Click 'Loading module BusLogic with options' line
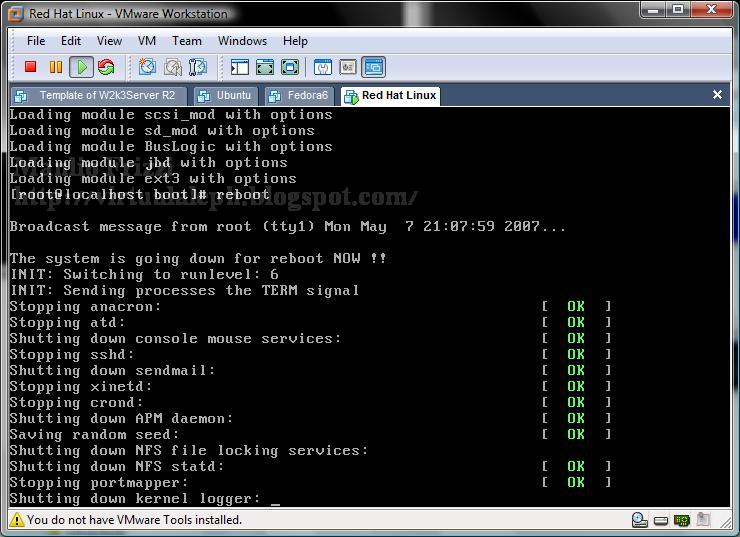The image size is (740, 537). [x=171, y=147]
